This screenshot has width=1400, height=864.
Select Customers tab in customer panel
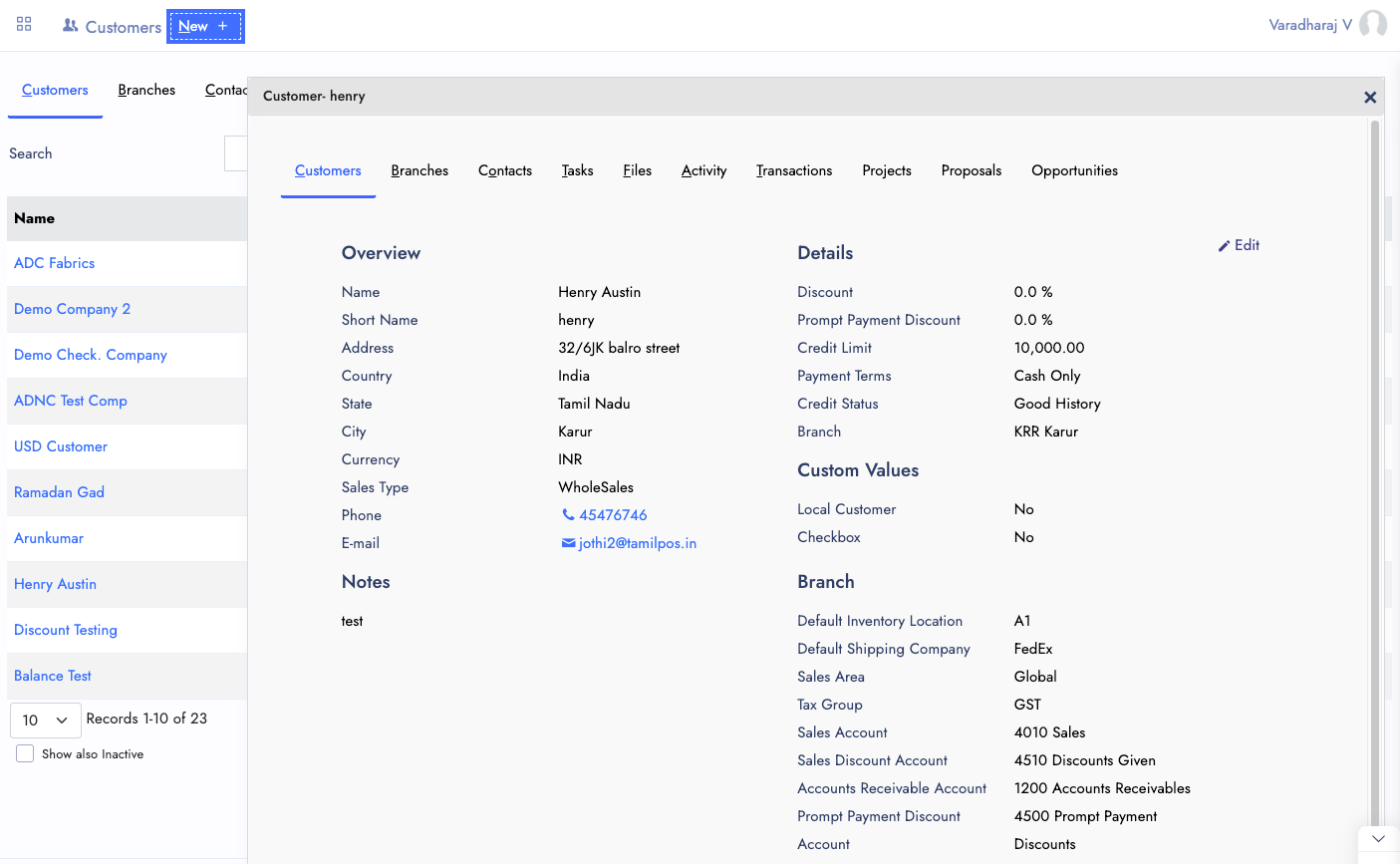point(328,170)
